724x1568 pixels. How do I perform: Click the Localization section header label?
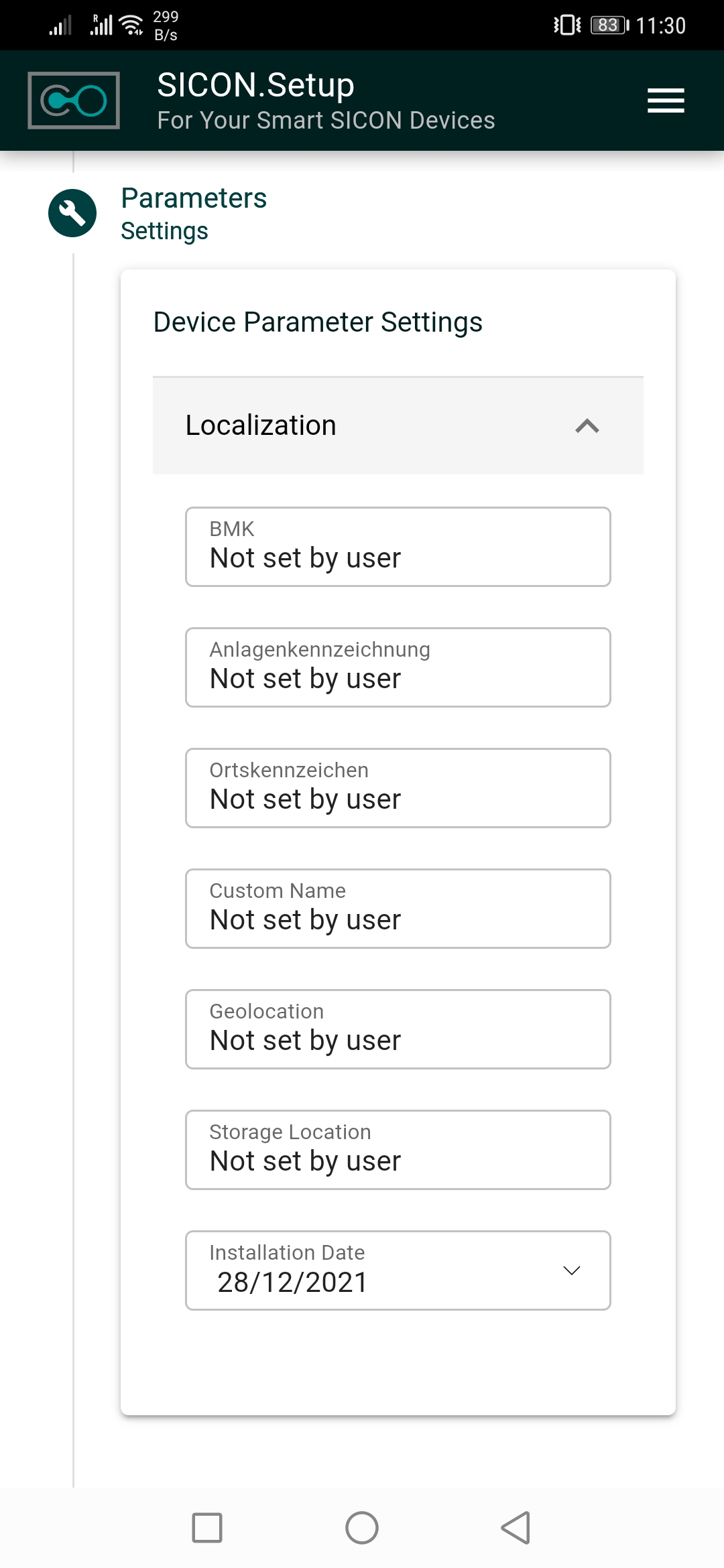pyautogui.click(x=261, y=426)
